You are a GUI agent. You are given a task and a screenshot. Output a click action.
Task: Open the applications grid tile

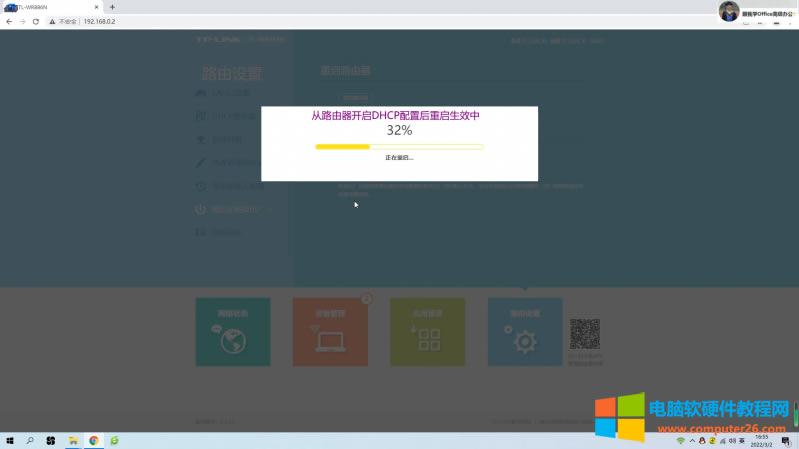click(x=428, y=332)
